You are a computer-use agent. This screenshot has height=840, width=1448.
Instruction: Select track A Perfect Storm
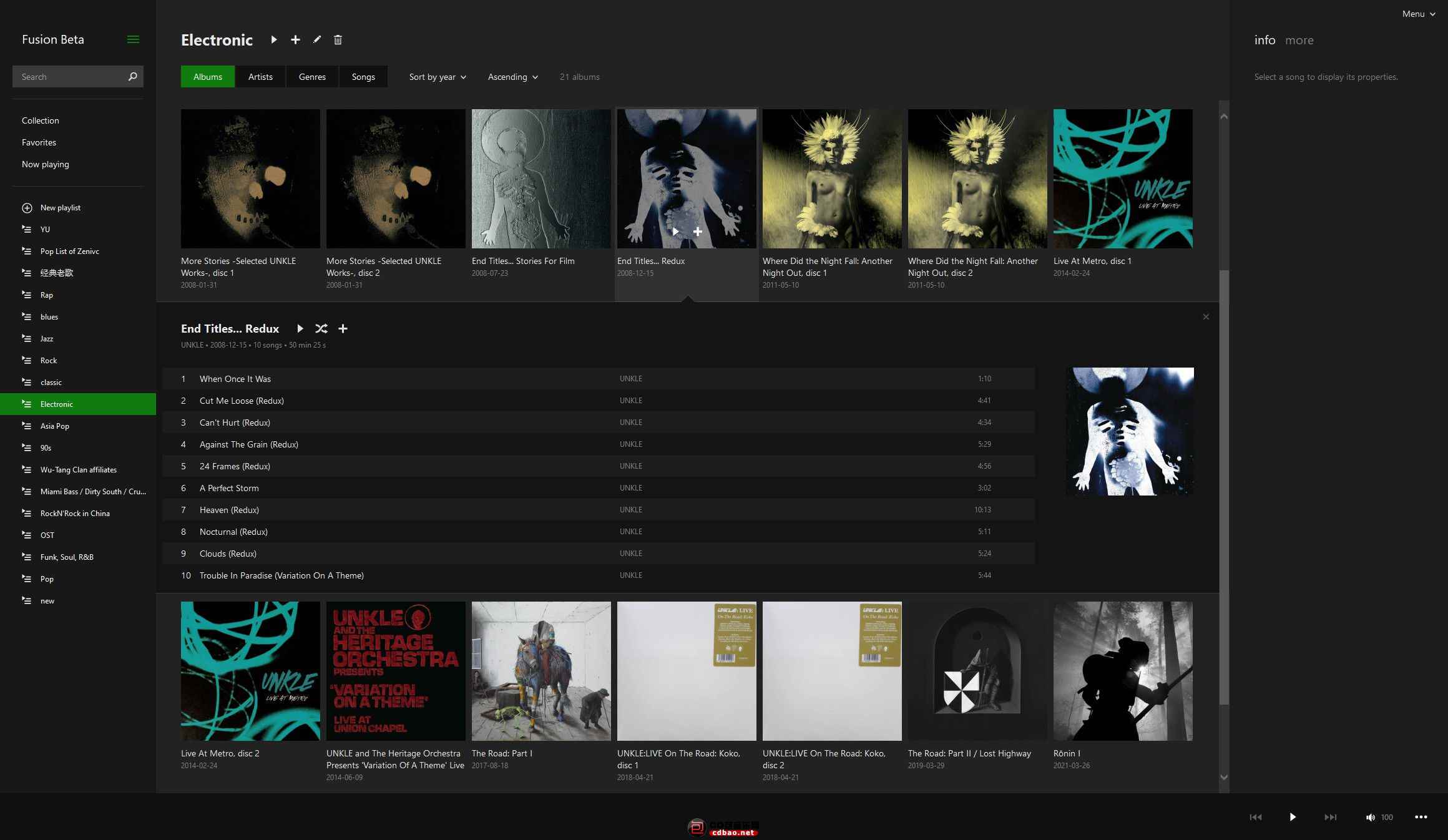pyautogui.click(x=599, y=488)
